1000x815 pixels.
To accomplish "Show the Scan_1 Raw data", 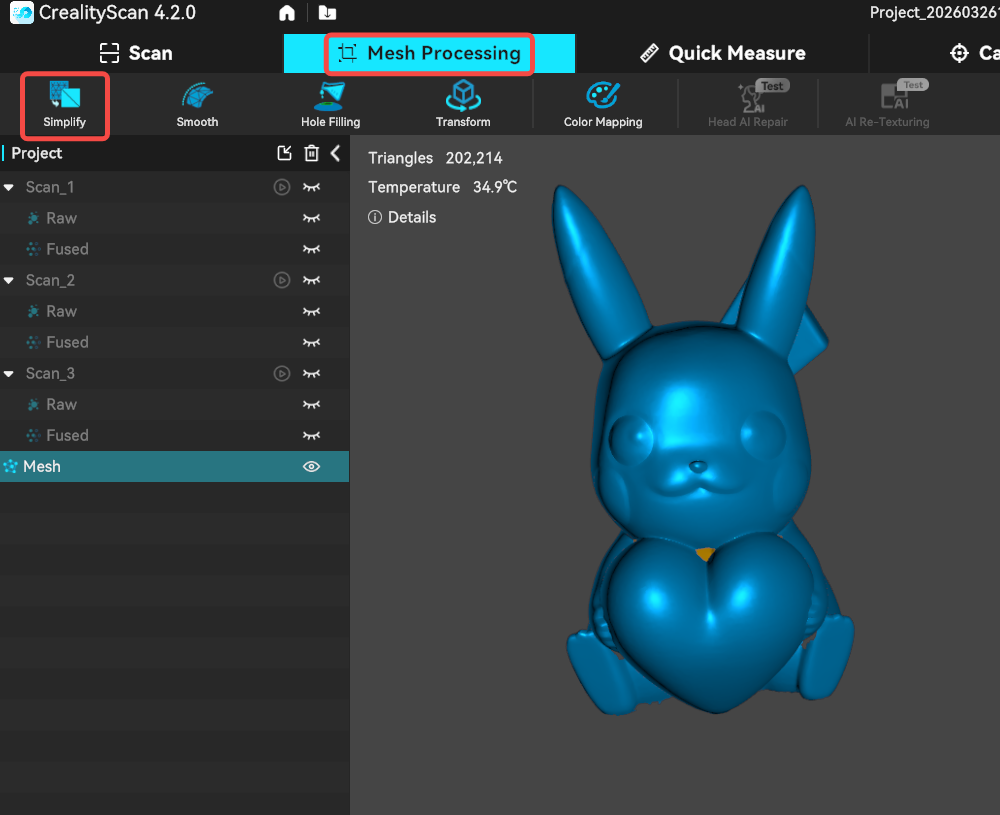I will coord(312,218).
